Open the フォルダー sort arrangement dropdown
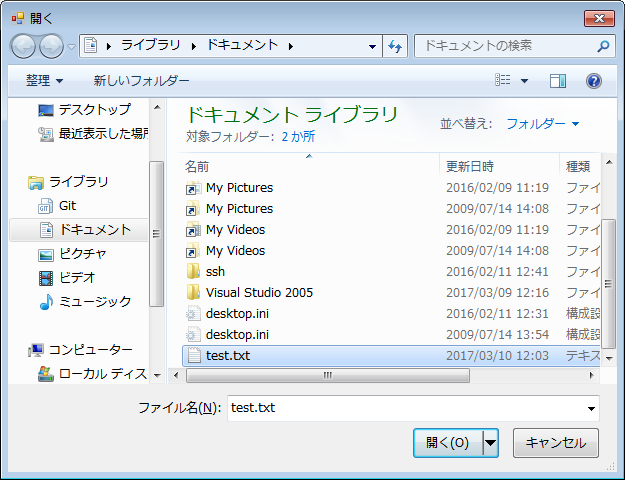The width and height of the screenshot is (625, 480). [542, 124]
